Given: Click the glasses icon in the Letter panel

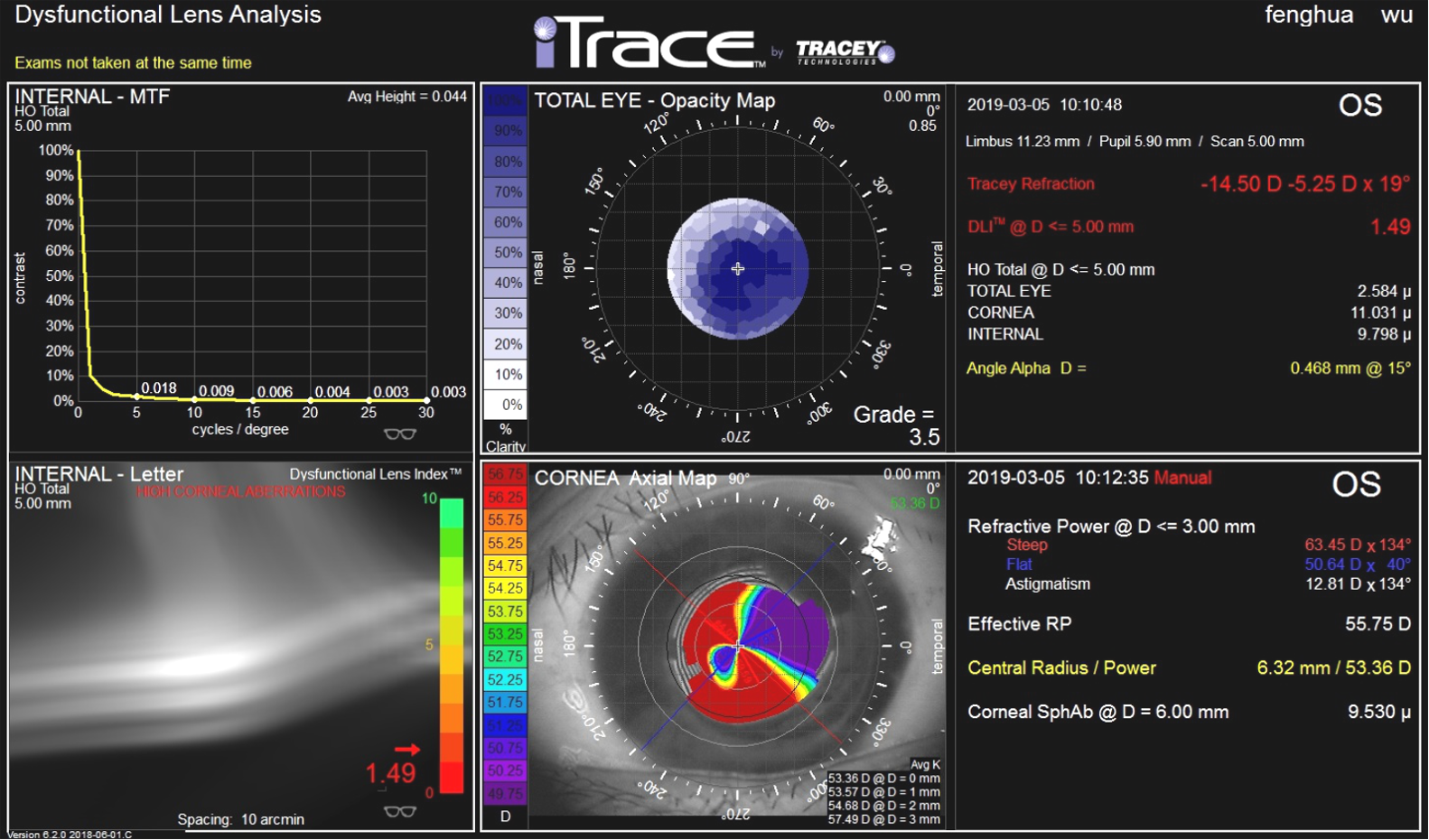Looking at the screenshot, I should [x=400, y=812].
